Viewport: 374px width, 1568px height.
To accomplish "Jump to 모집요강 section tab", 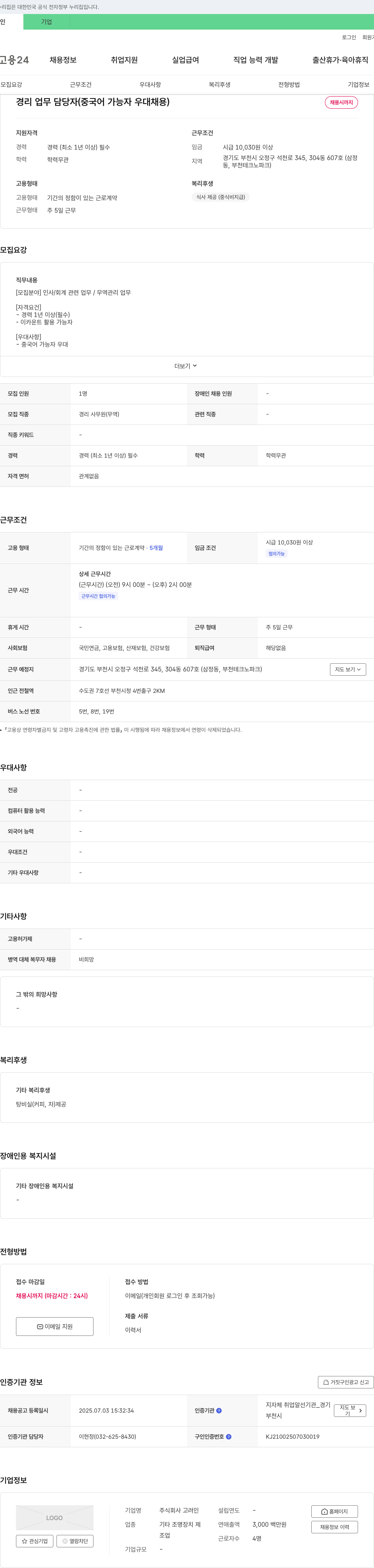I will (x=11, y=85).
